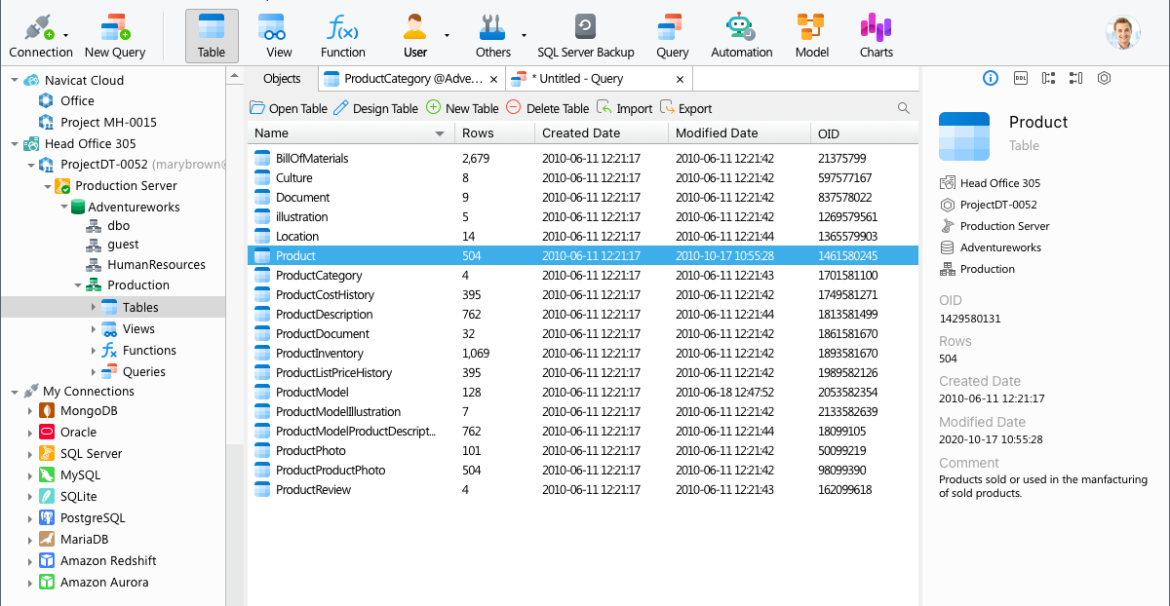Click the Design Table button
This screenshot has width=1170, height=606.
(x=375, y=108)
